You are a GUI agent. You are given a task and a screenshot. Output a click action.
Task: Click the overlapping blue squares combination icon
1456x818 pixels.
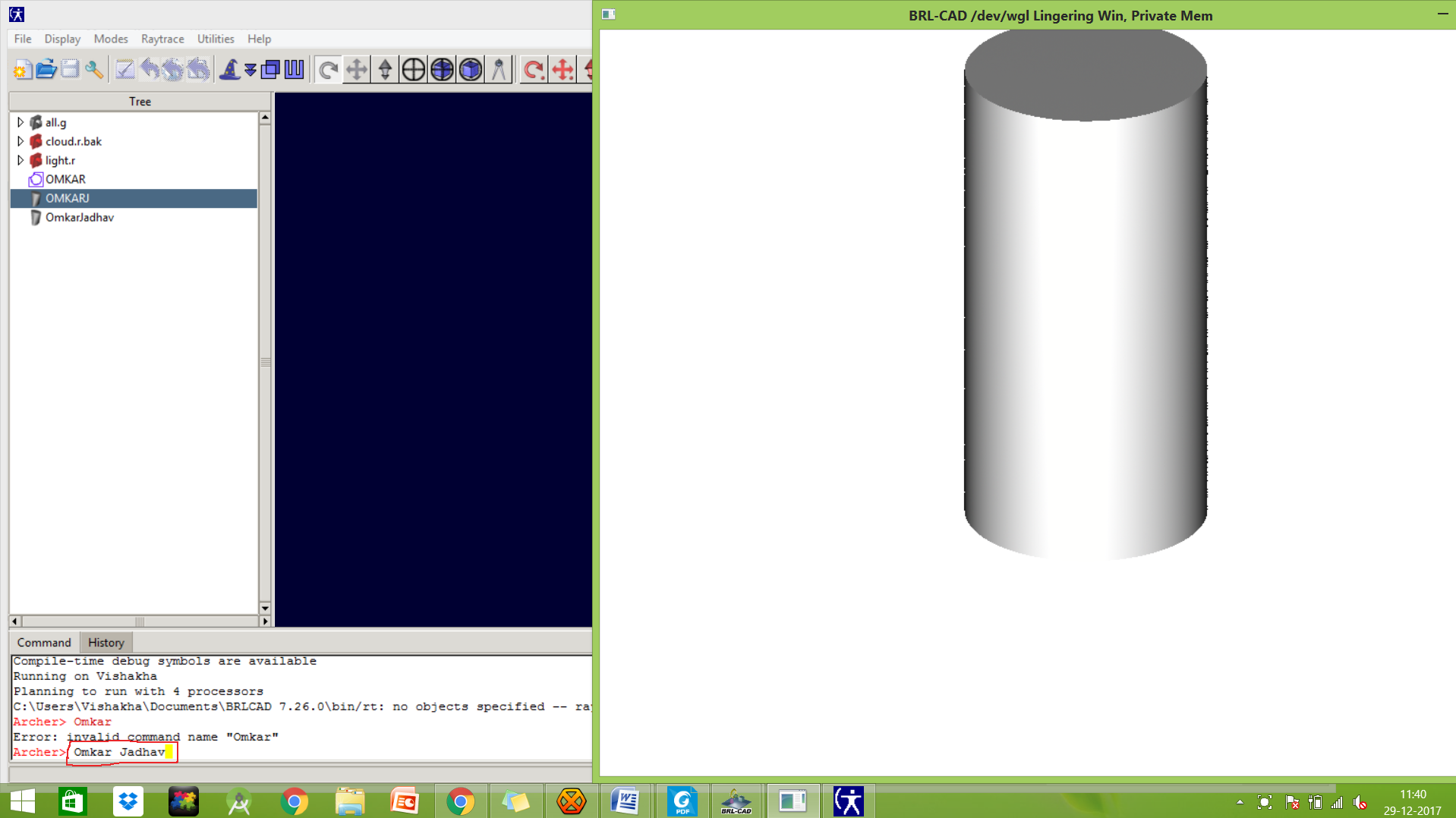pyautogui.click(x=270, y=70)
